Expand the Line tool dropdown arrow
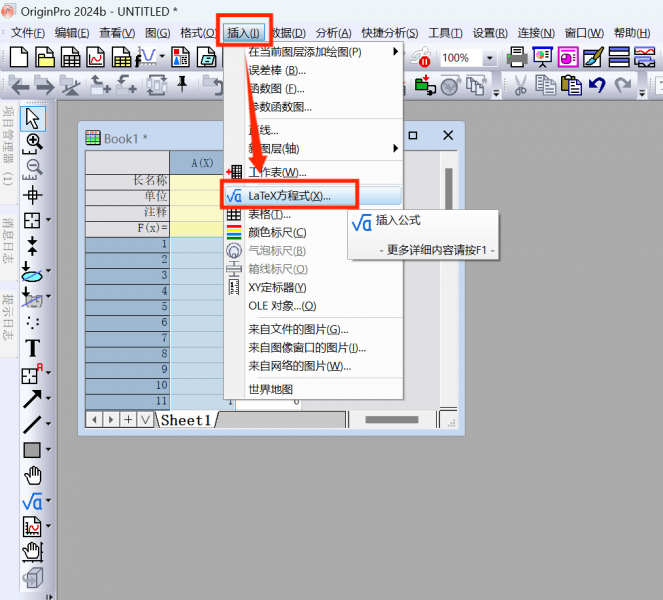663x600 pixels. click(48, 424)
